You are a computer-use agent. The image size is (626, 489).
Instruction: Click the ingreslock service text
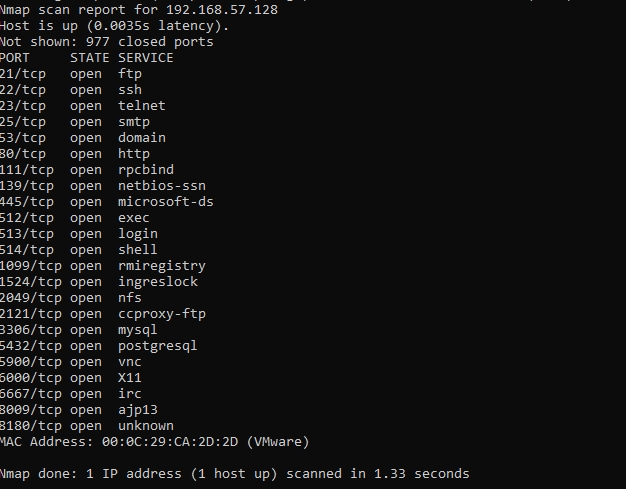pyautogui.click(x=158, y=282)
